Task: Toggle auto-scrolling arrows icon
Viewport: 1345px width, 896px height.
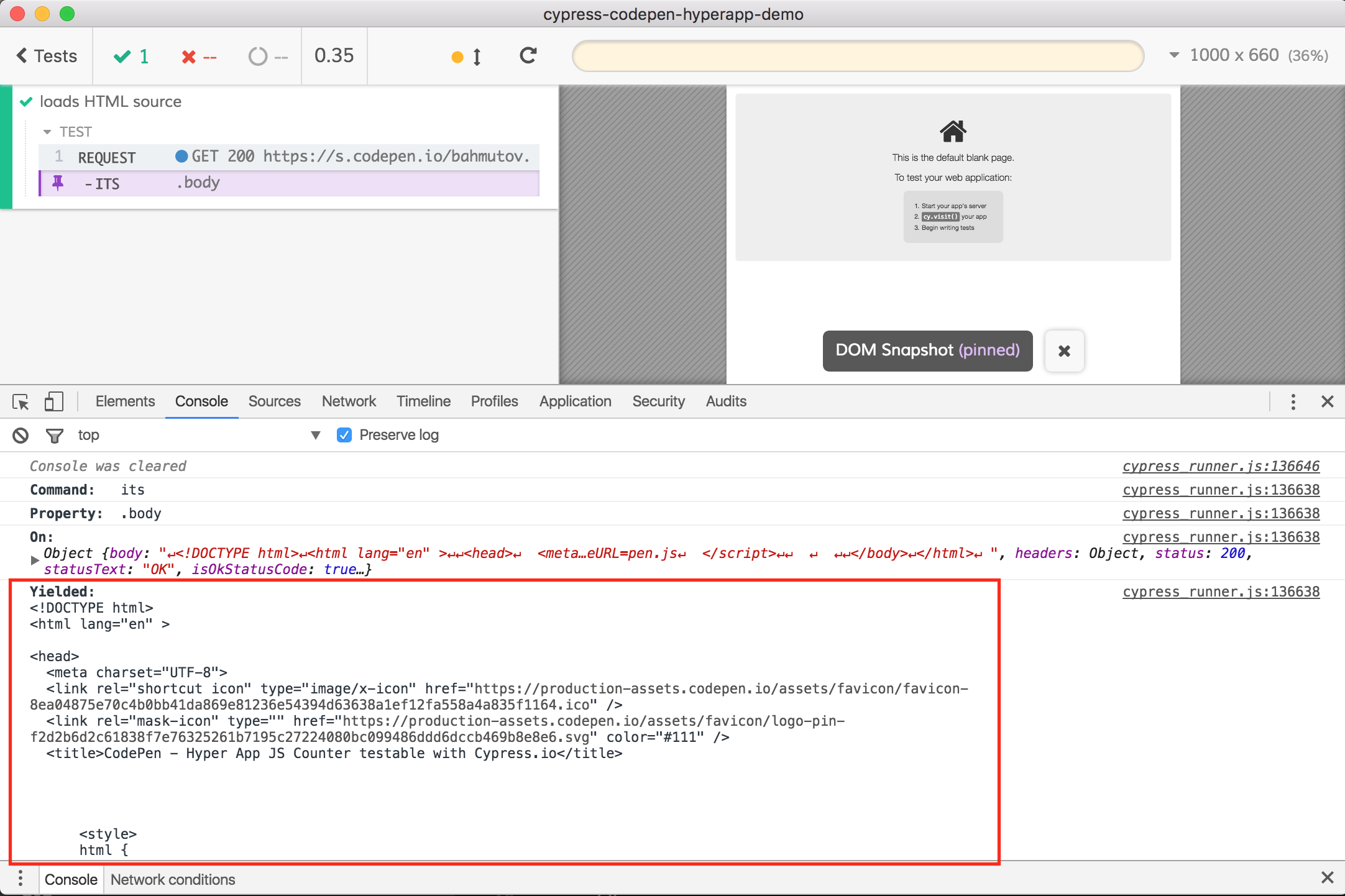Action: pyautogui.click(x=477, y=57)
